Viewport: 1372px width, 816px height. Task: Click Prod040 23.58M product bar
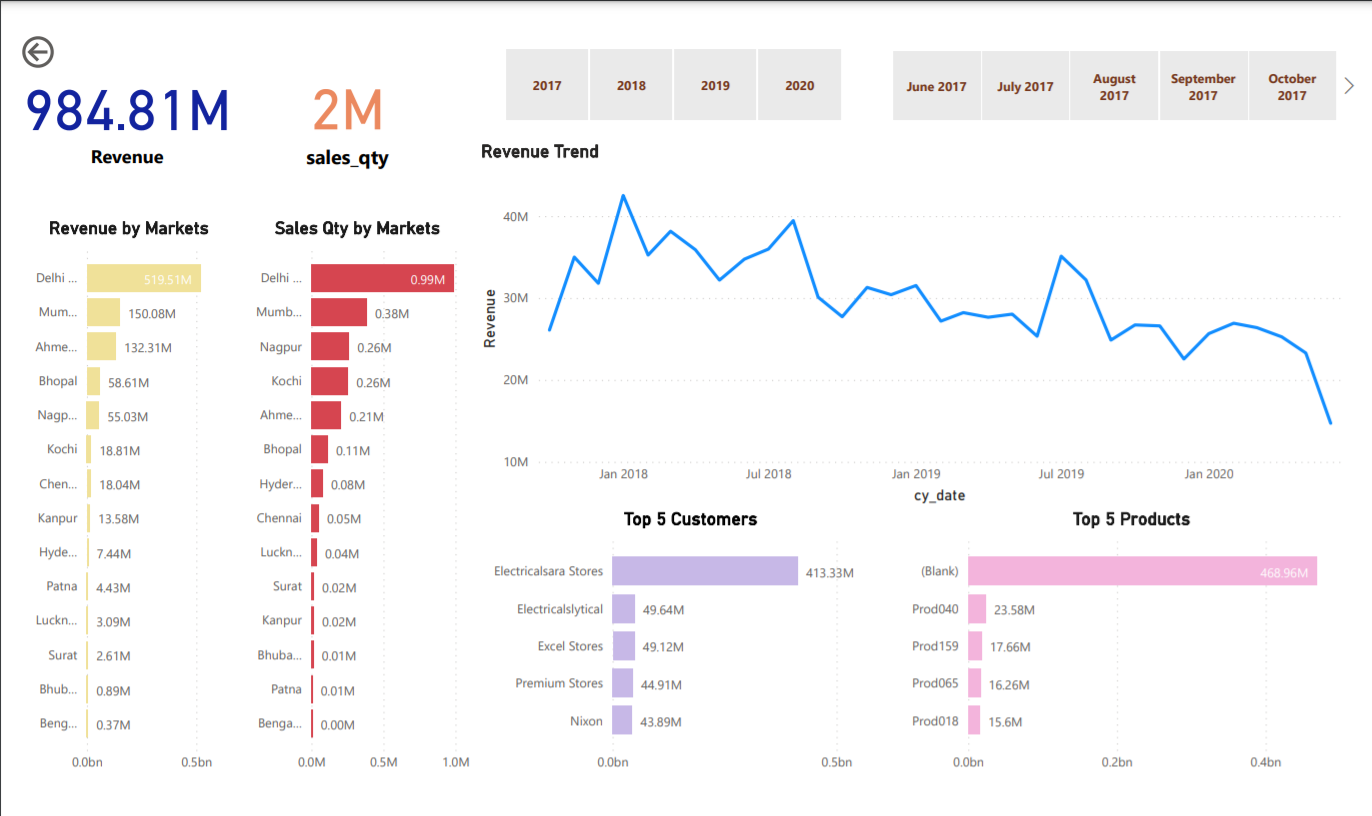coord(977,609)
